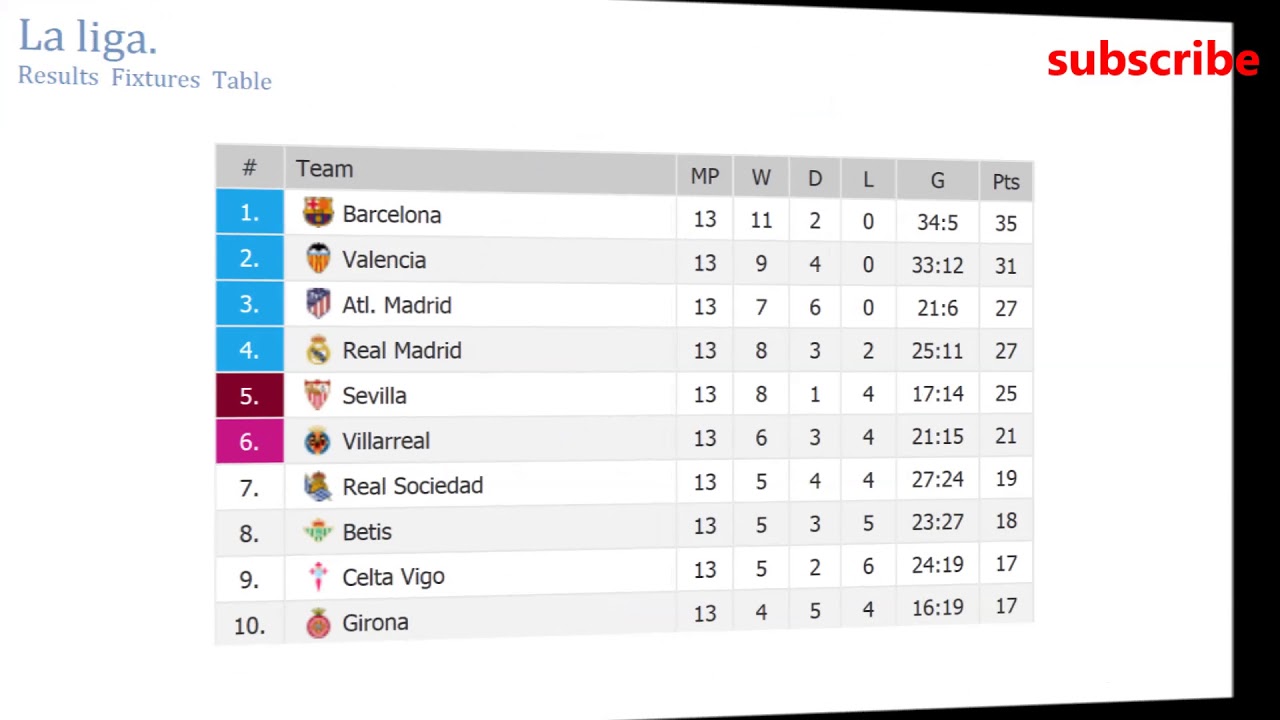Click the magenta position 6 badge
This screenshot has height=720, width=1280.
click(250, 441)
